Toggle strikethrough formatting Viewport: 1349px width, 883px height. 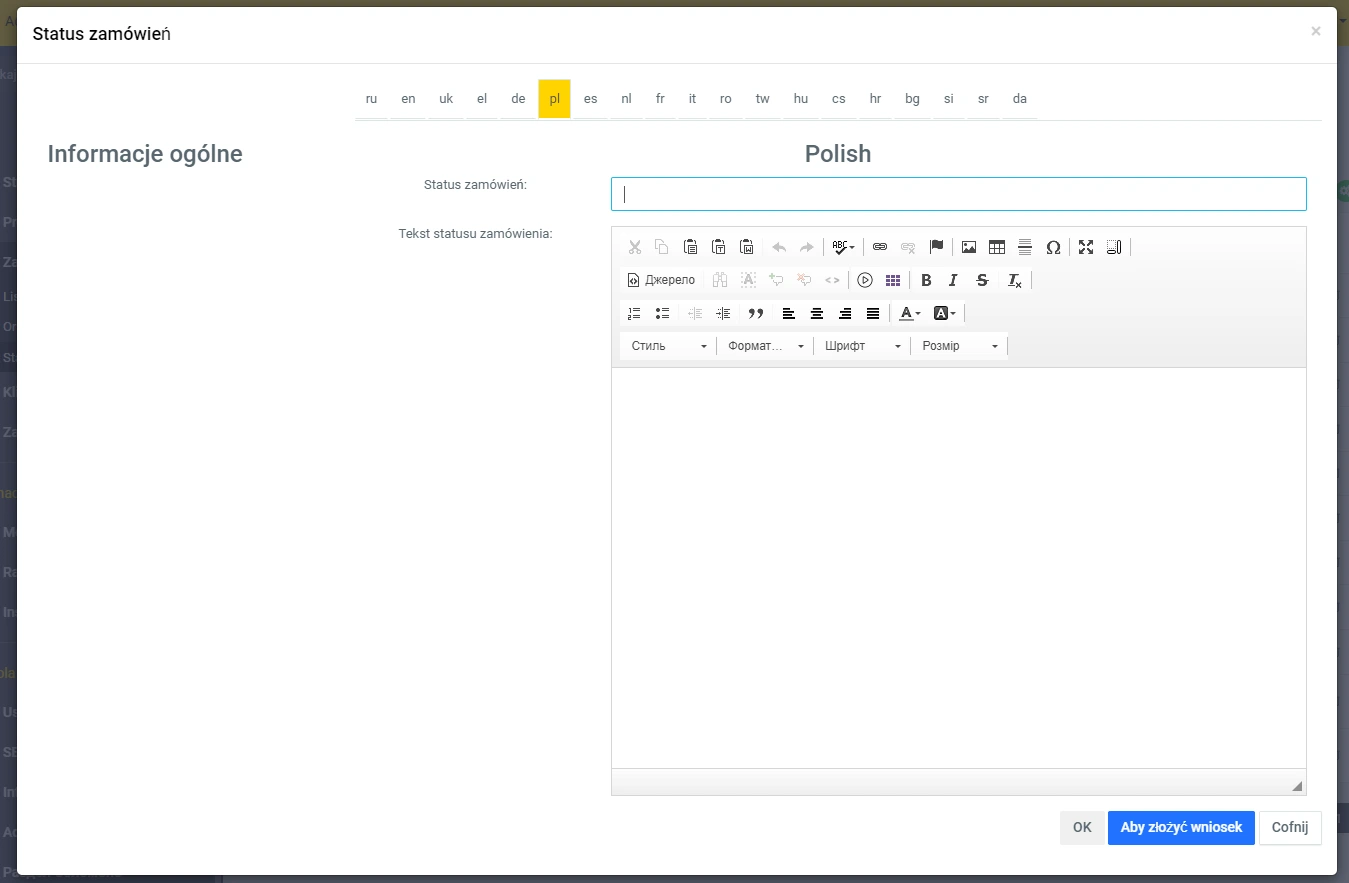(x=982, y=280)
